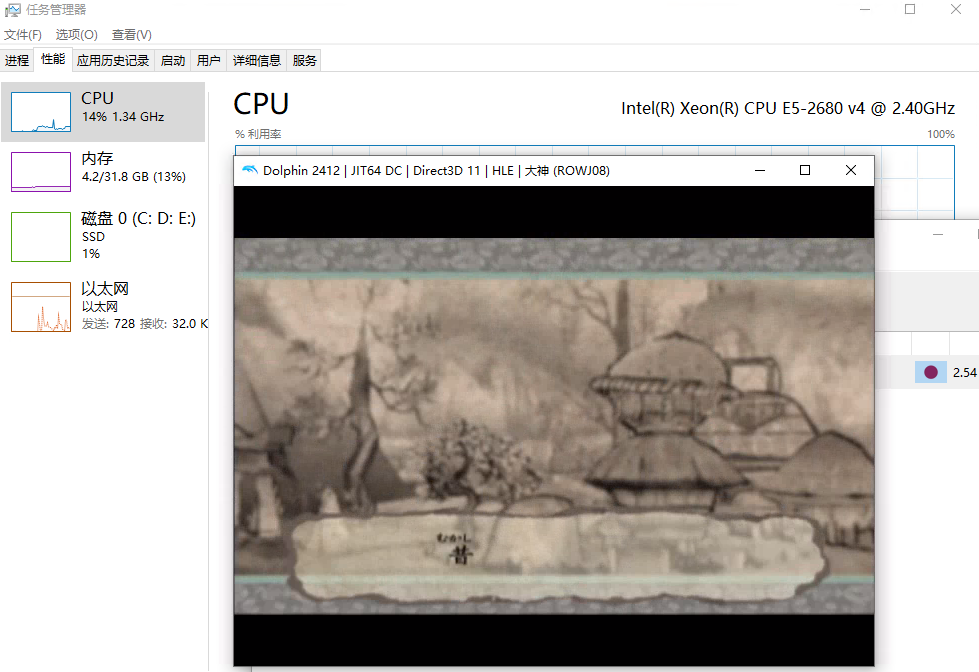979x672 pixels.
Task: Minimize the Dolphin emulator window
Action: pos(760,170)
